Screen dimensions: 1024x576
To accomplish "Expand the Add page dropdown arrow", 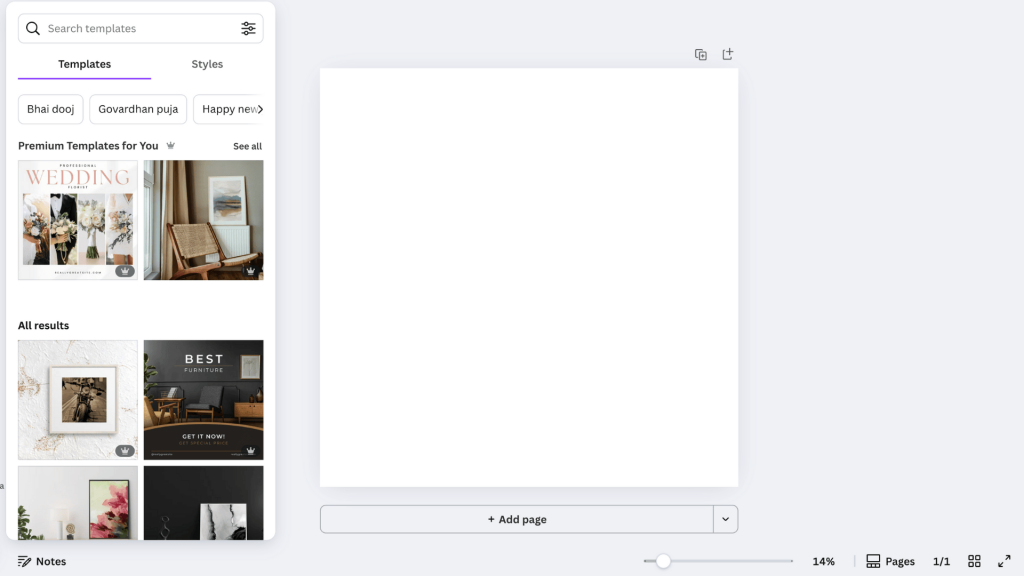I will [x=726, y=519].
